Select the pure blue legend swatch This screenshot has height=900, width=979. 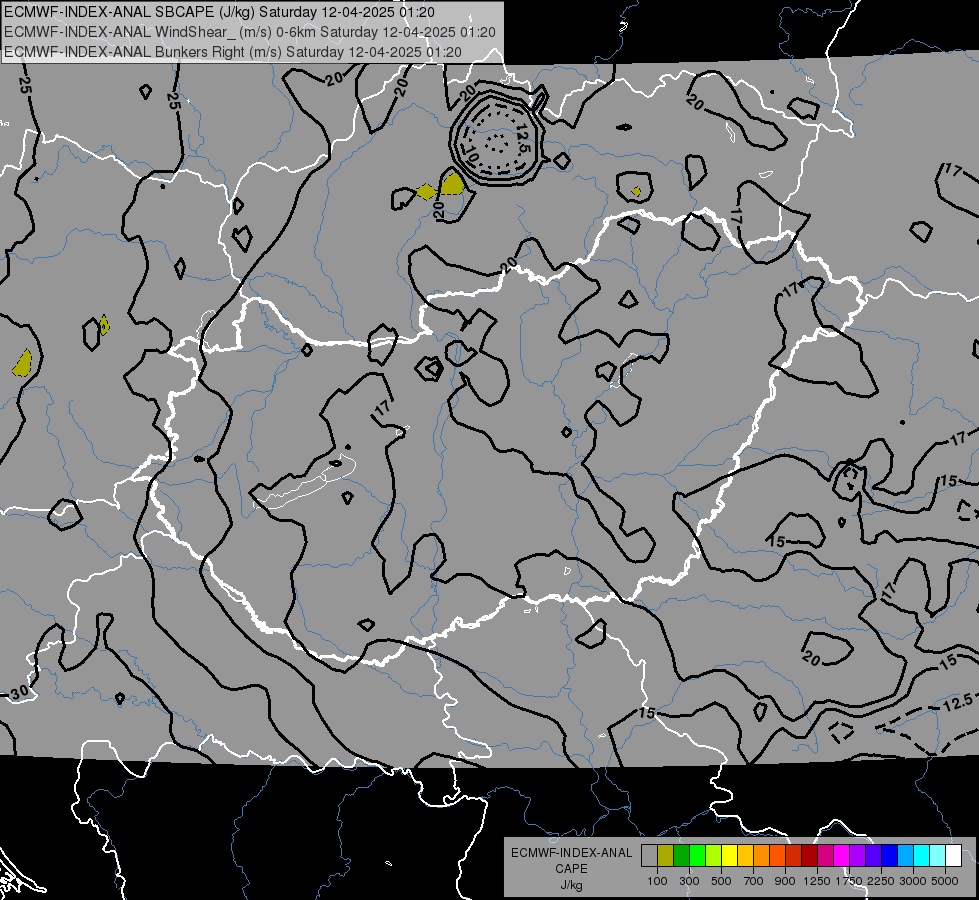pos(890,855)
